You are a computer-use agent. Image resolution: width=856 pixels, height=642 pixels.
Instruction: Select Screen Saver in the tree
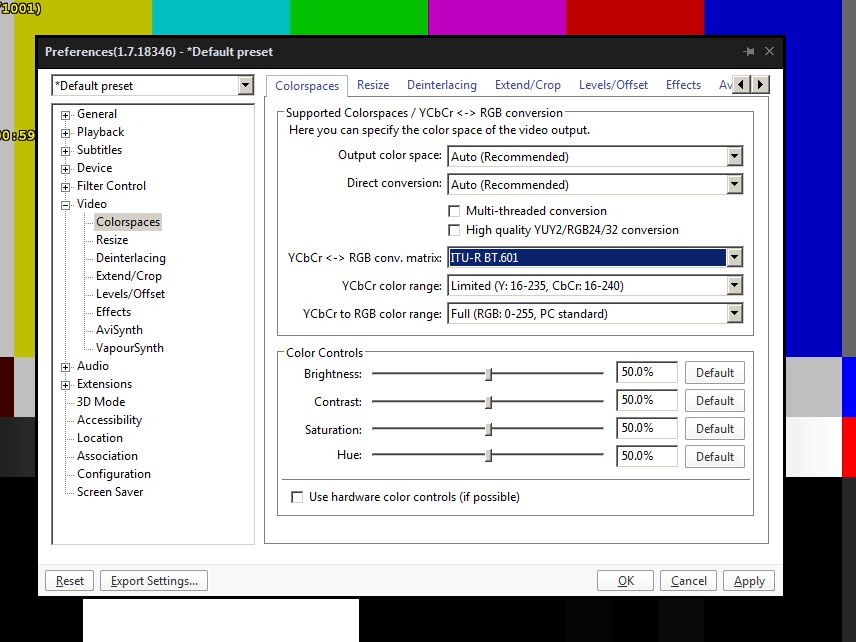pos(110,492)
